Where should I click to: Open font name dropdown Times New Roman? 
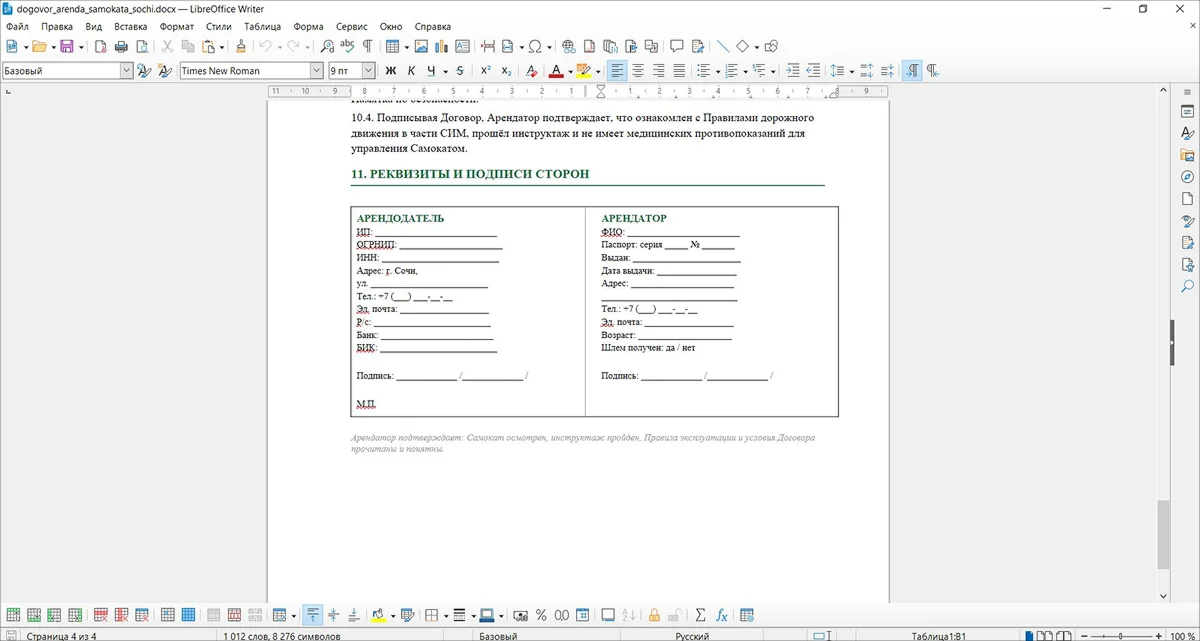pyautogui.click(x=317, y=71)
